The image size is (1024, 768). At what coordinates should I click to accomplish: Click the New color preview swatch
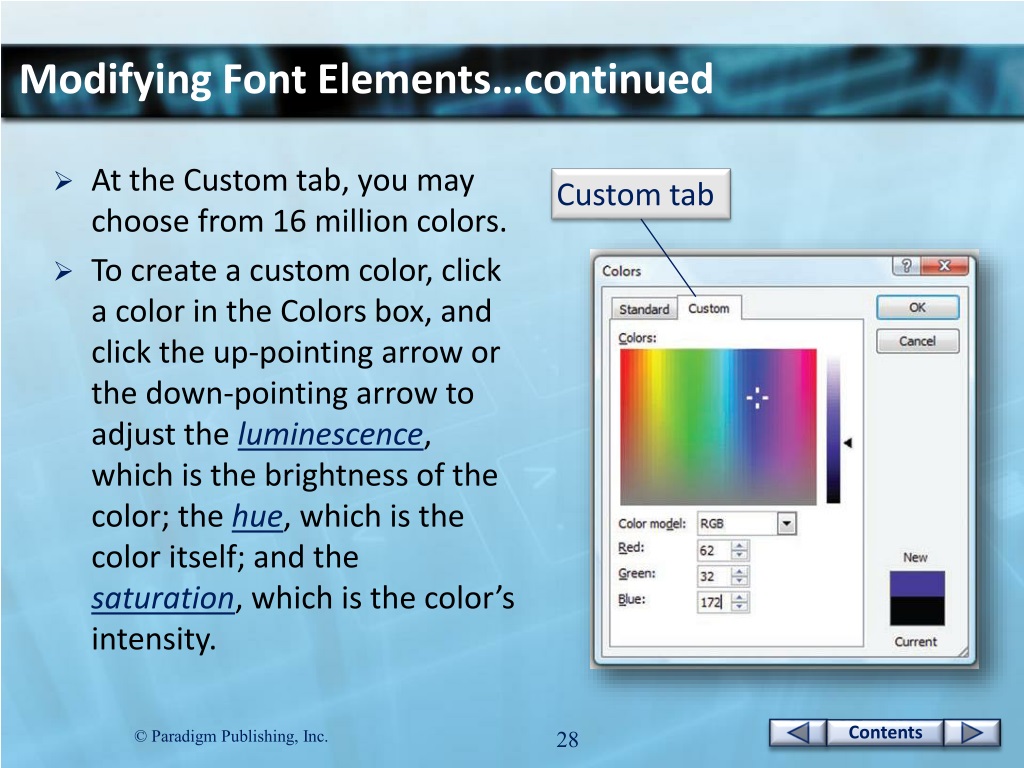pos(917,584)
